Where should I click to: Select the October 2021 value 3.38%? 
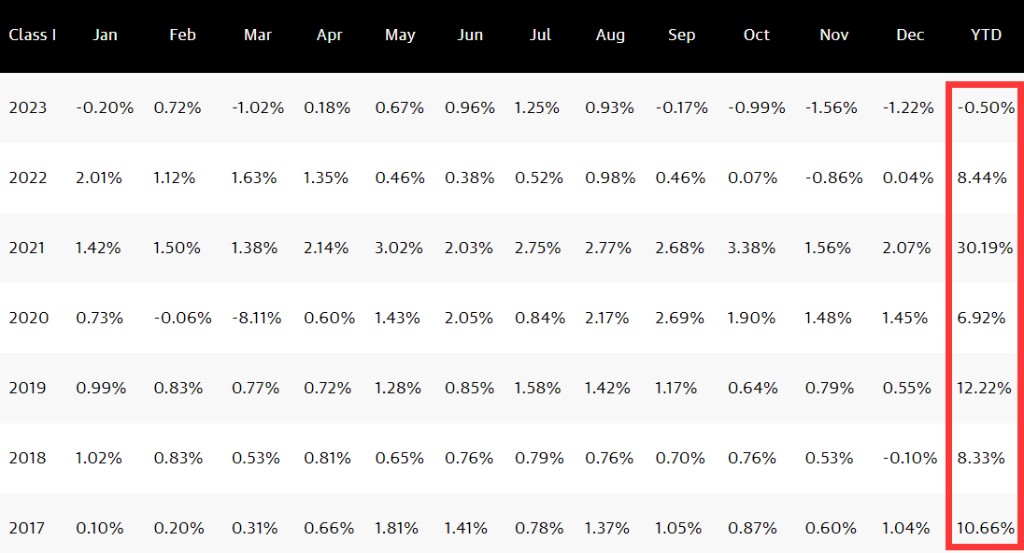point(757,248)
